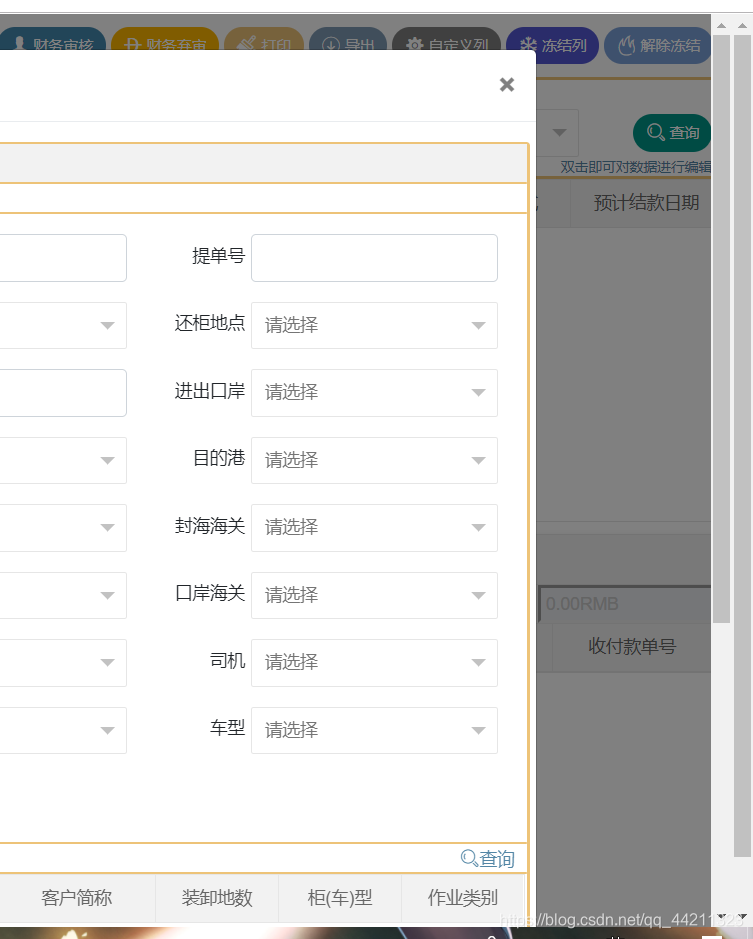Click the flame icon on 解除冻结
Image resolution: width=753 pixels, height=939 pixels.
point(626,46)
